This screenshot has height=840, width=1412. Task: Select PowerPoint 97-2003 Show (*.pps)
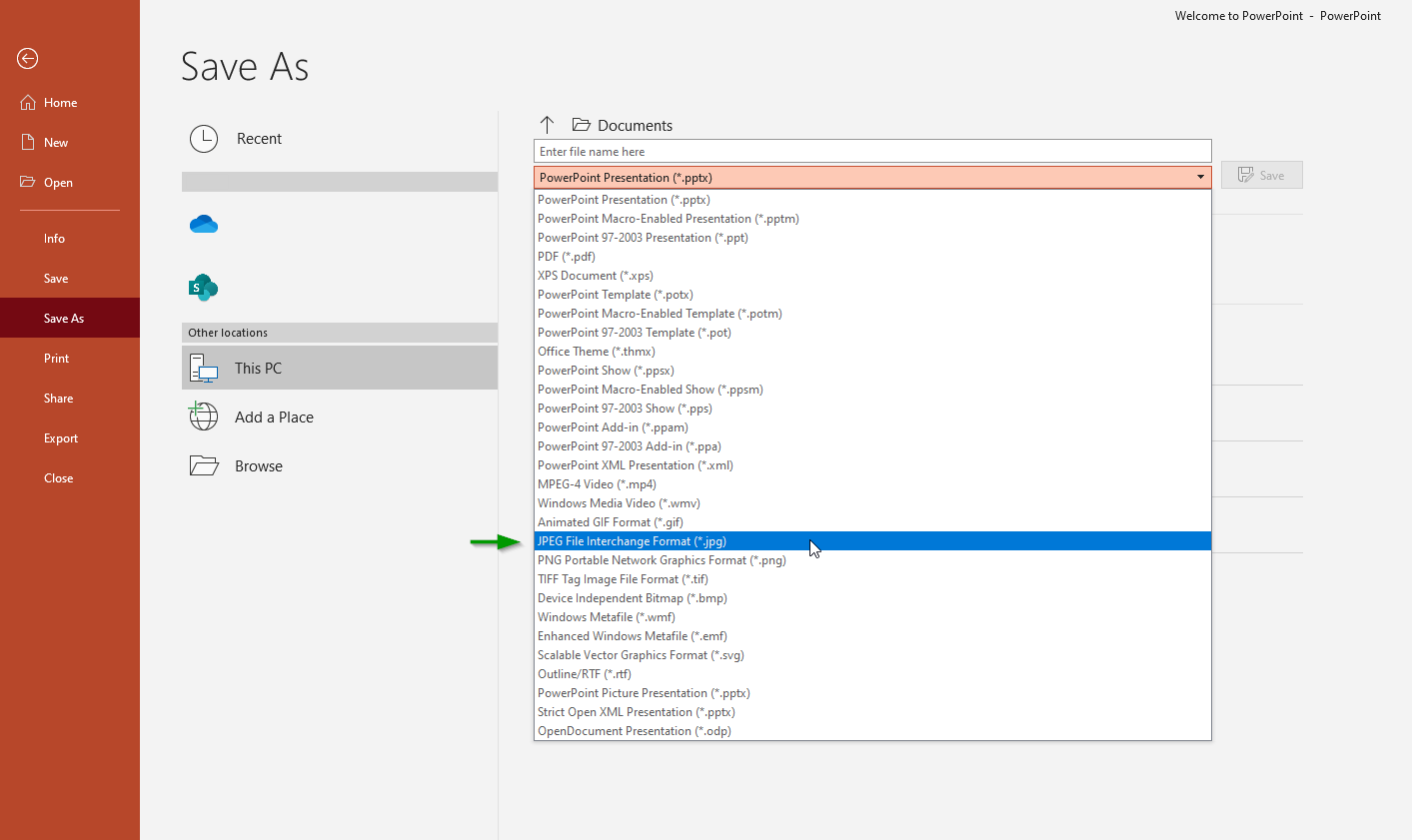[x=872, y=409]
